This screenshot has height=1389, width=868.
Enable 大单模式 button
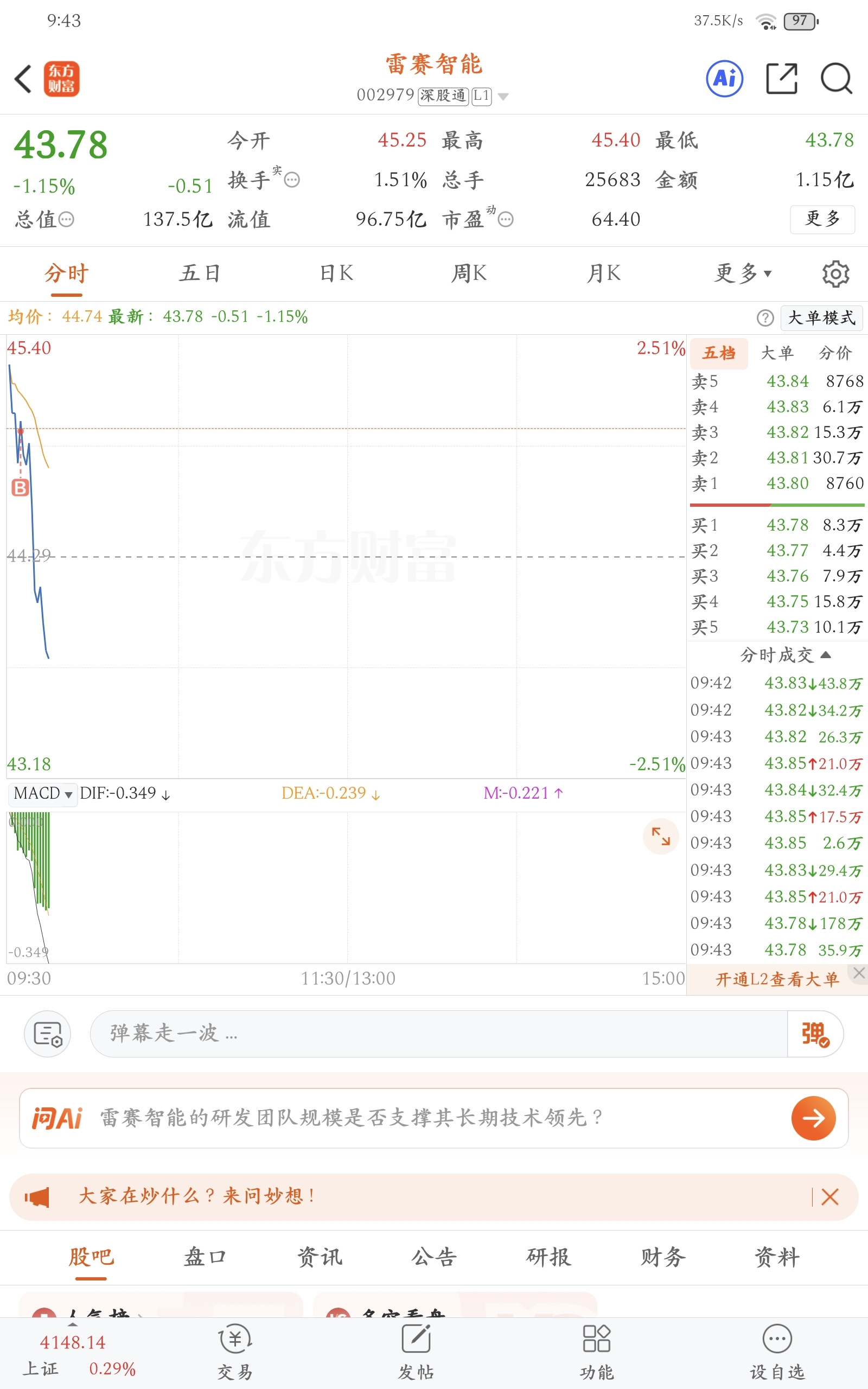(821, 317)
